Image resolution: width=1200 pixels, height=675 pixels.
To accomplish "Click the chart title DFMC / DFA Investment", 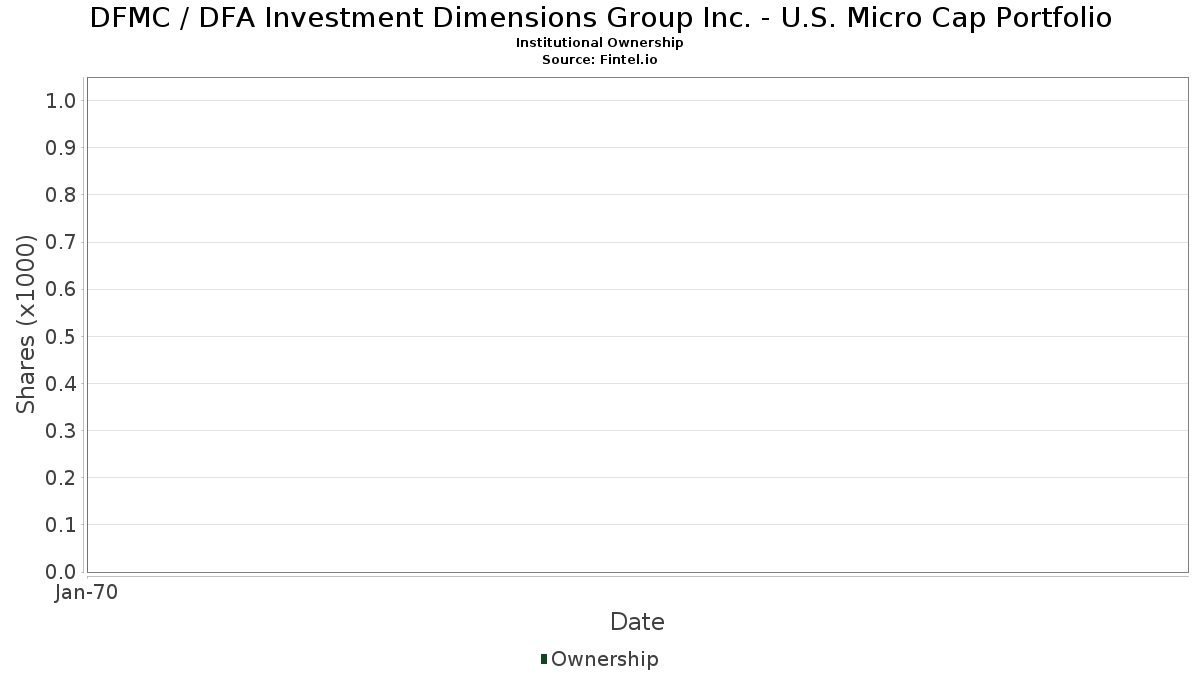I will (600, 18).
